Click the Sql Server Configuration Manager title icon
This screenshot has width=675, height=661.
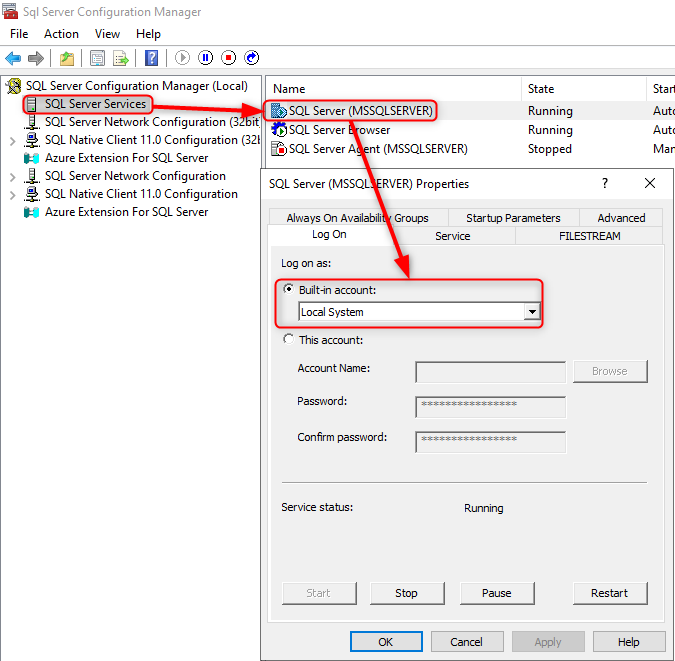coord(10,11)
